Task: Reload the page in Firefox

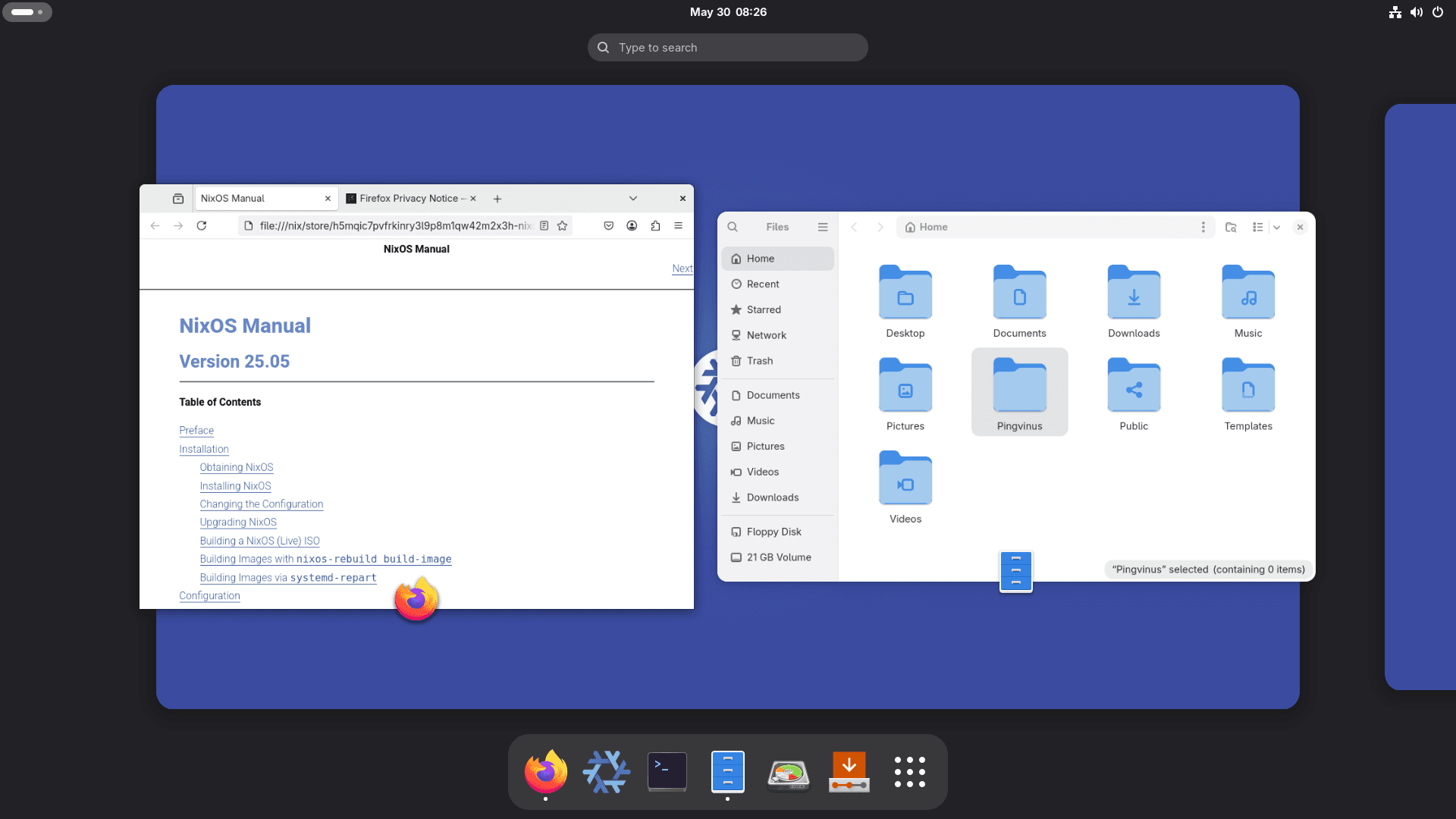Action: [x=202, y=225]
